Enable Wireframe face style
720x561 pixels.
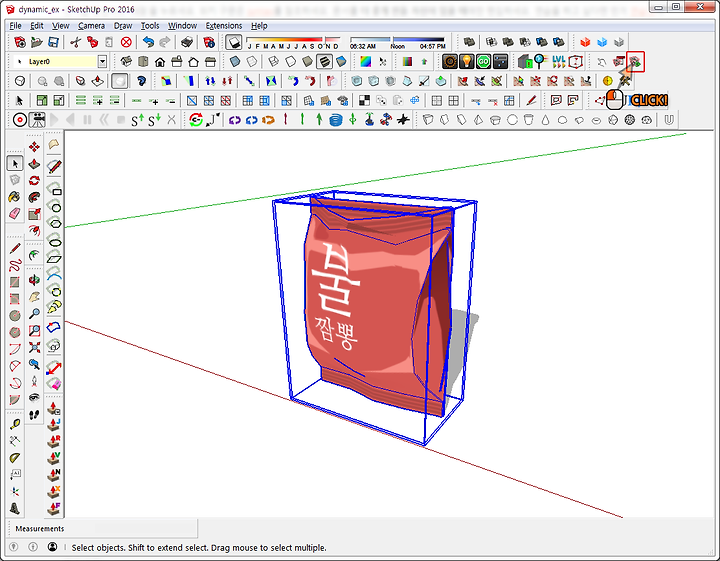click(x=274, y=62)
